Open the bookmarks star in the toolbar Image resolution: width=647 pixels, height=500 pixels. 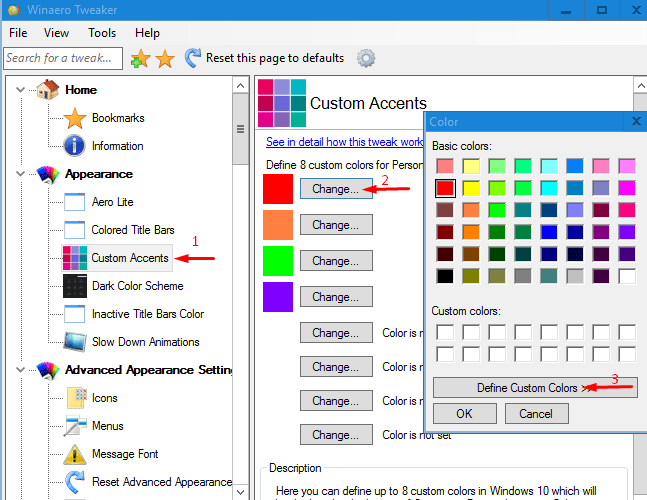point(165,58)
